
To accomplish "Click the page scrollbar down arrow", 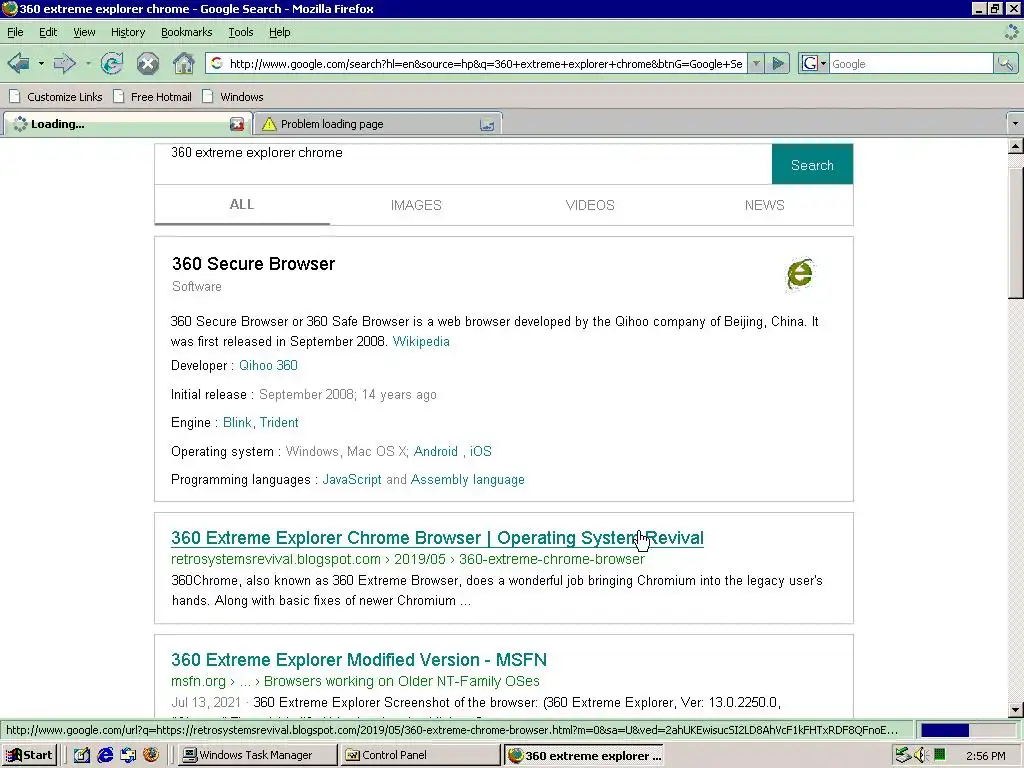I will (1016, 709).
